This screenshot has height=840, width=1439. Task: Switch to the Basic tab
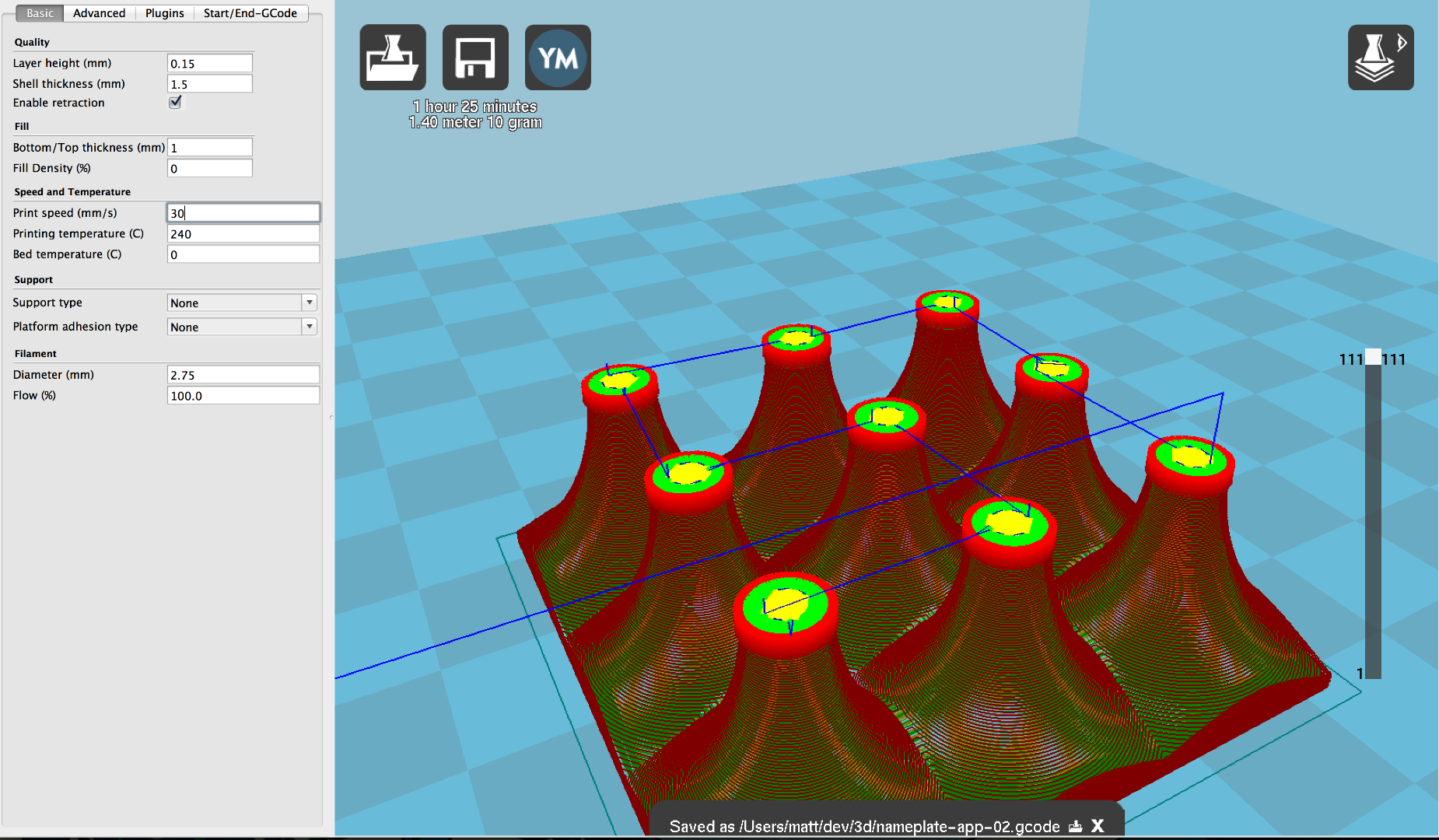(40, 13)
